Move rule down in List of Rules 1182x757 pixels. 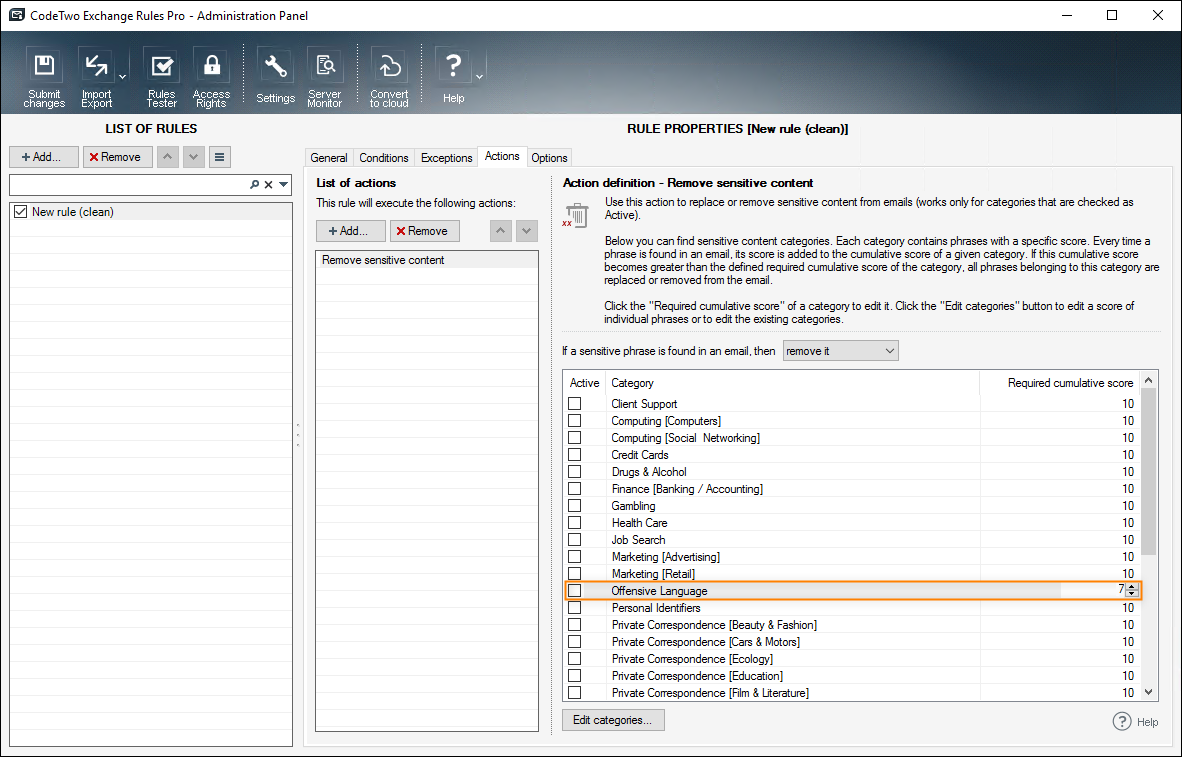point(194,157)
